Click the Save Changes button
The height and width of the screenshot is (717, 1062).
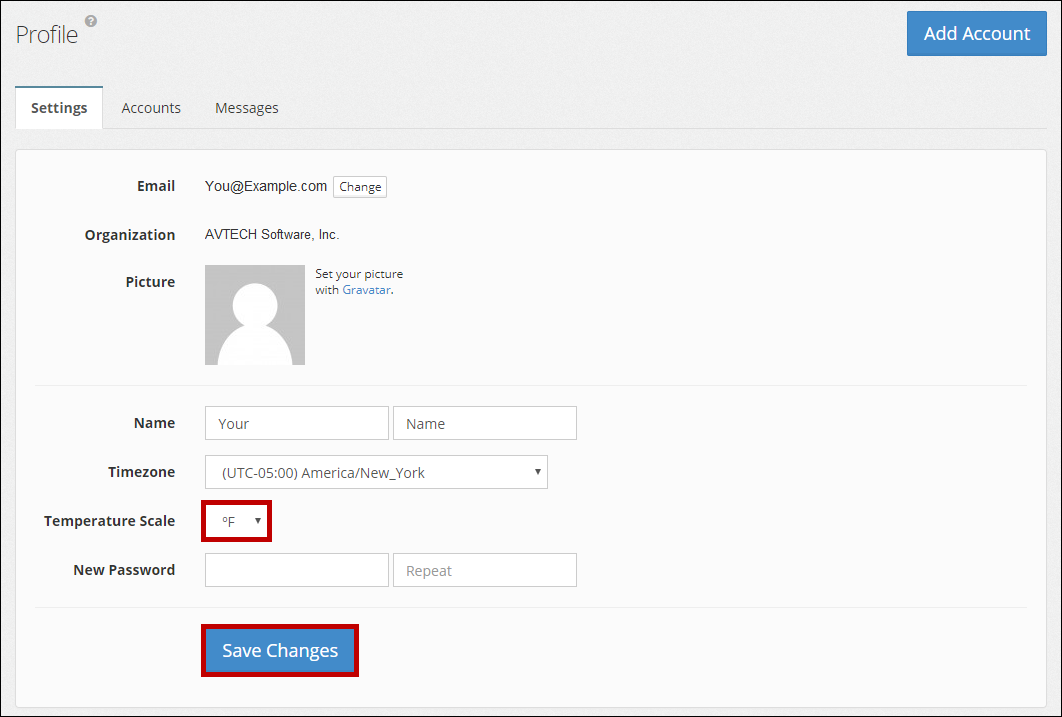coord(280,651)
